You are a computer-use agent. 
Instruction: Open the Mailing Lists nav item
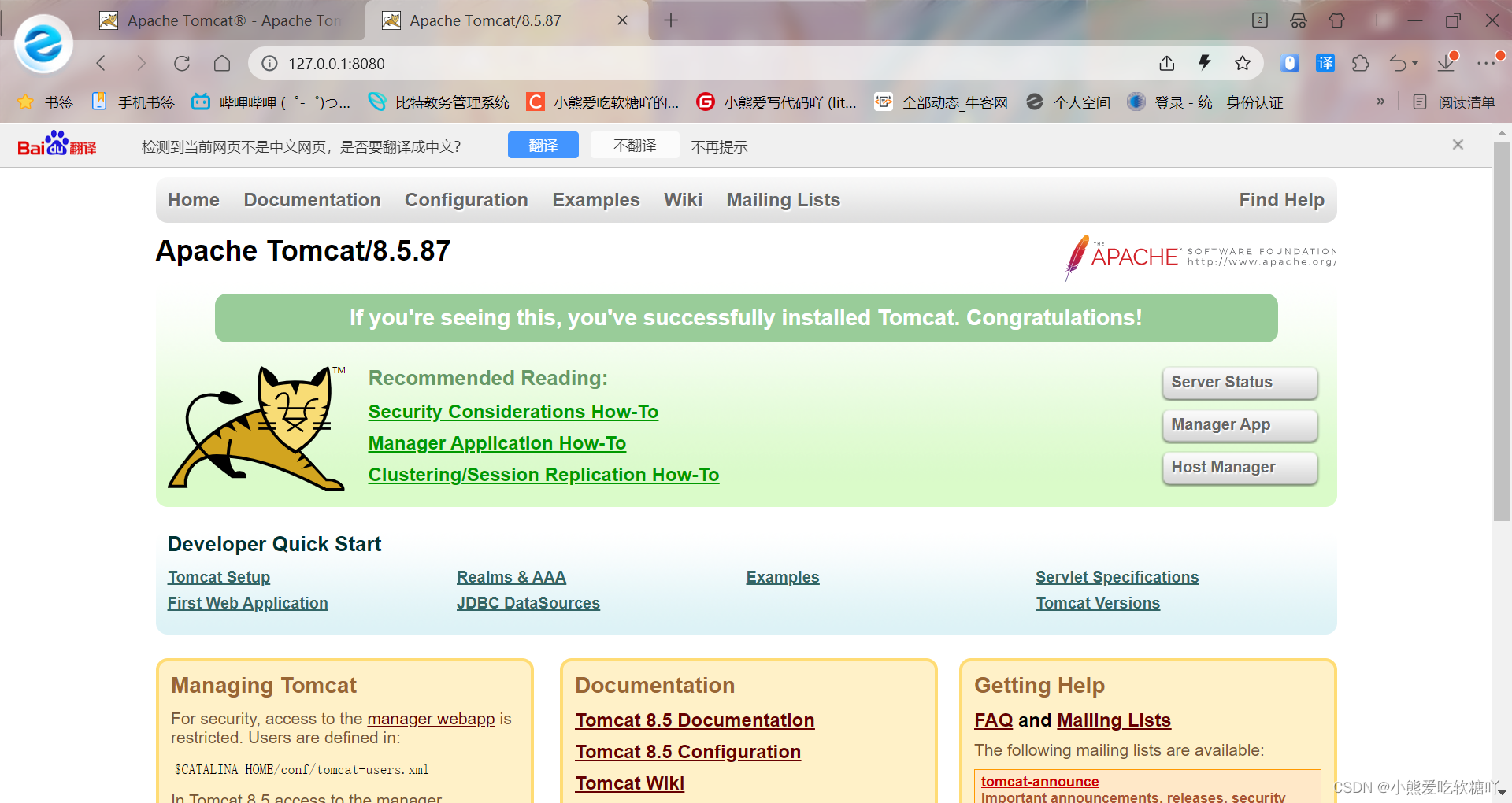click(x=784, y=200)
